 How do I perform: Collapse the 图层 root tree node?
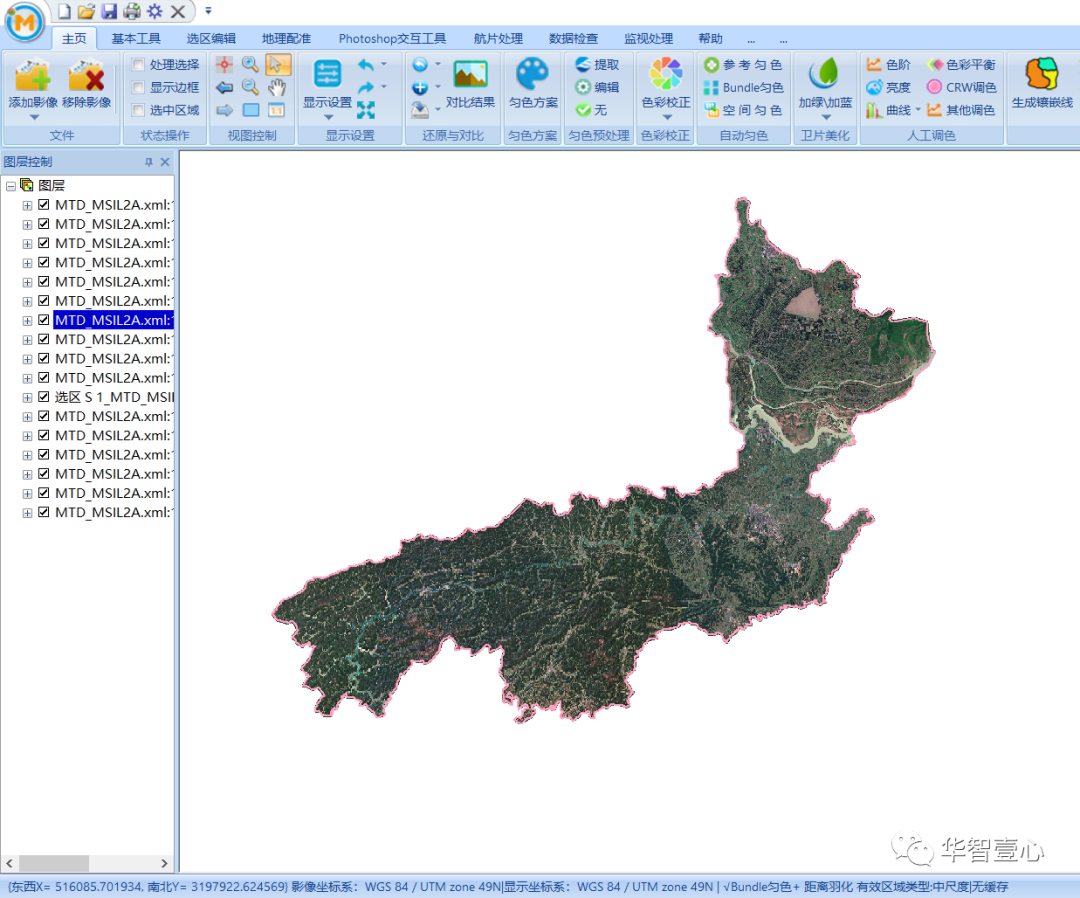[10, 186]
